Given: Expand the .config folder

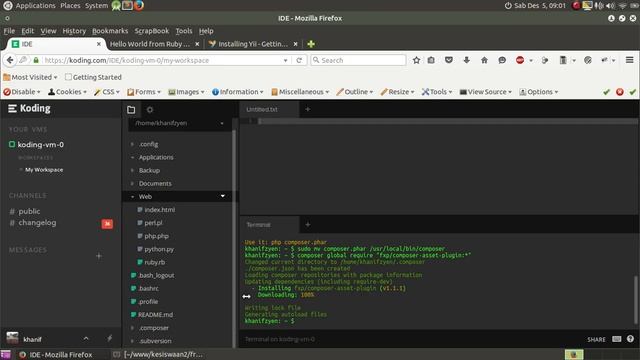Looking at the screenshot, I should (x=132, y=144).
